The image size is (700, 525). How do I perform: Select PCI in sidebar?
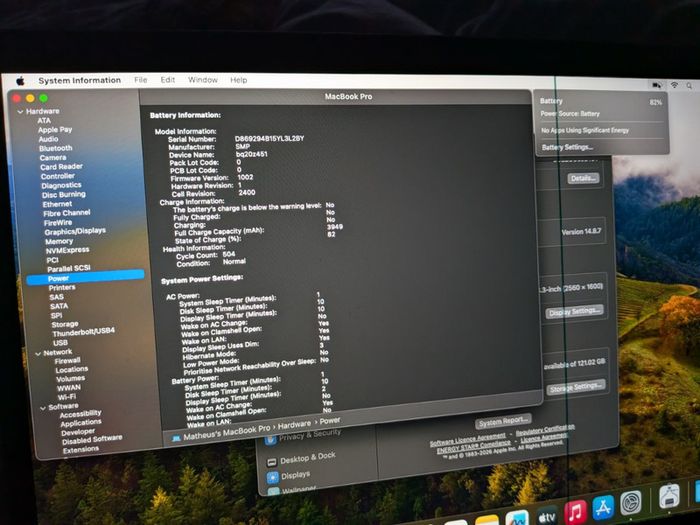(52, 260)
